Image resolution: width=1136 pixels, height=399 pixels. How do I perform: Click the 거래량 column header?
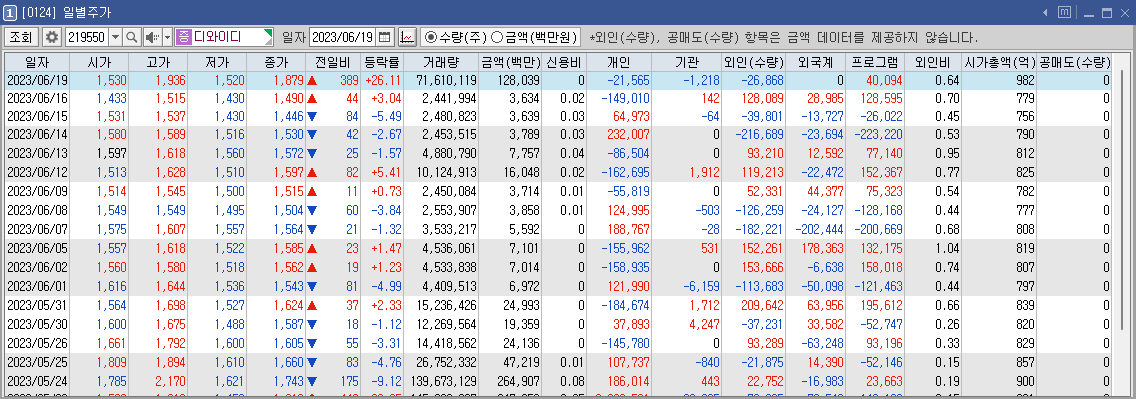click(440, 62)
